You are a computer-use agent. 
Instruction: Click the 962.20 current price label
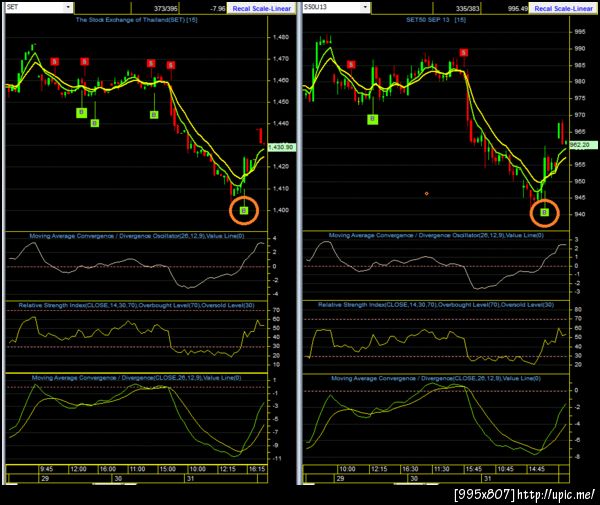coord(583,145)
